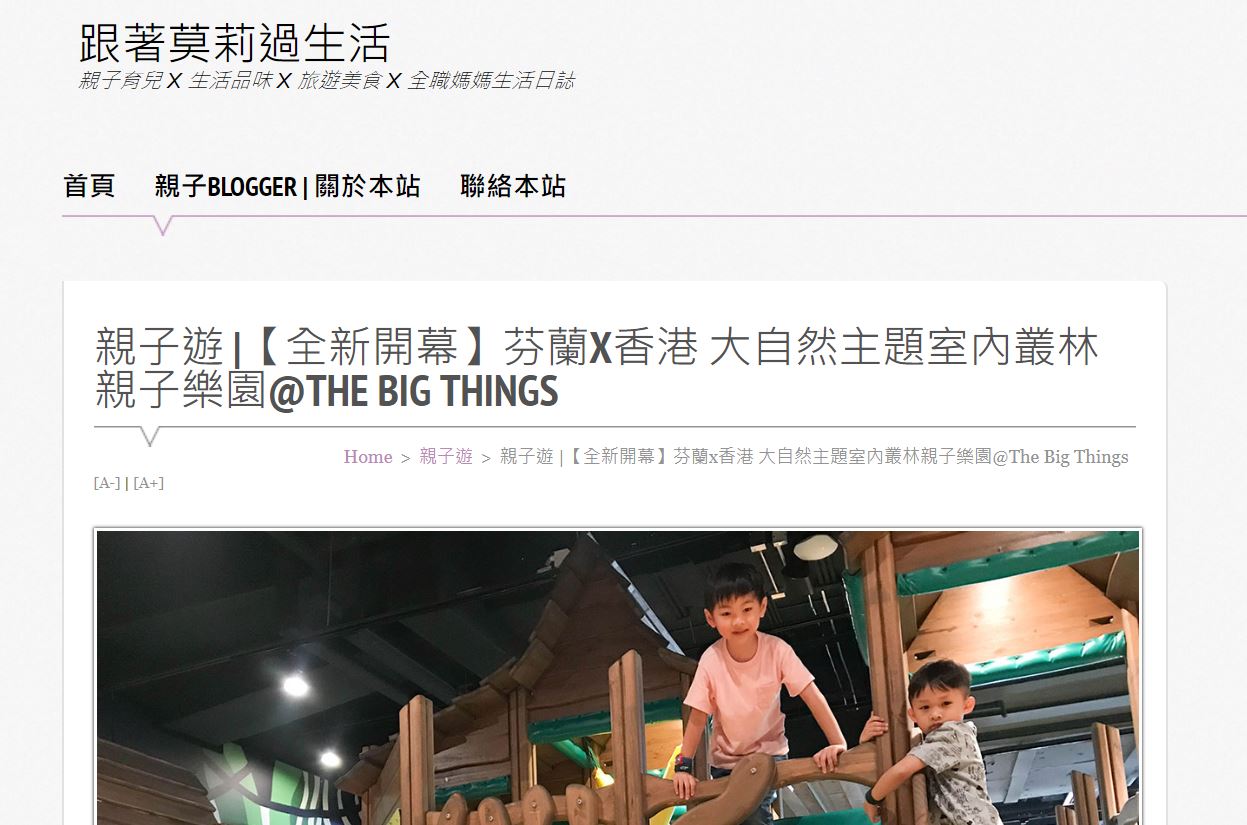Open the 聯絡本站 contact page
This screenshot has width=1247, height=825.
pos(513,186)
